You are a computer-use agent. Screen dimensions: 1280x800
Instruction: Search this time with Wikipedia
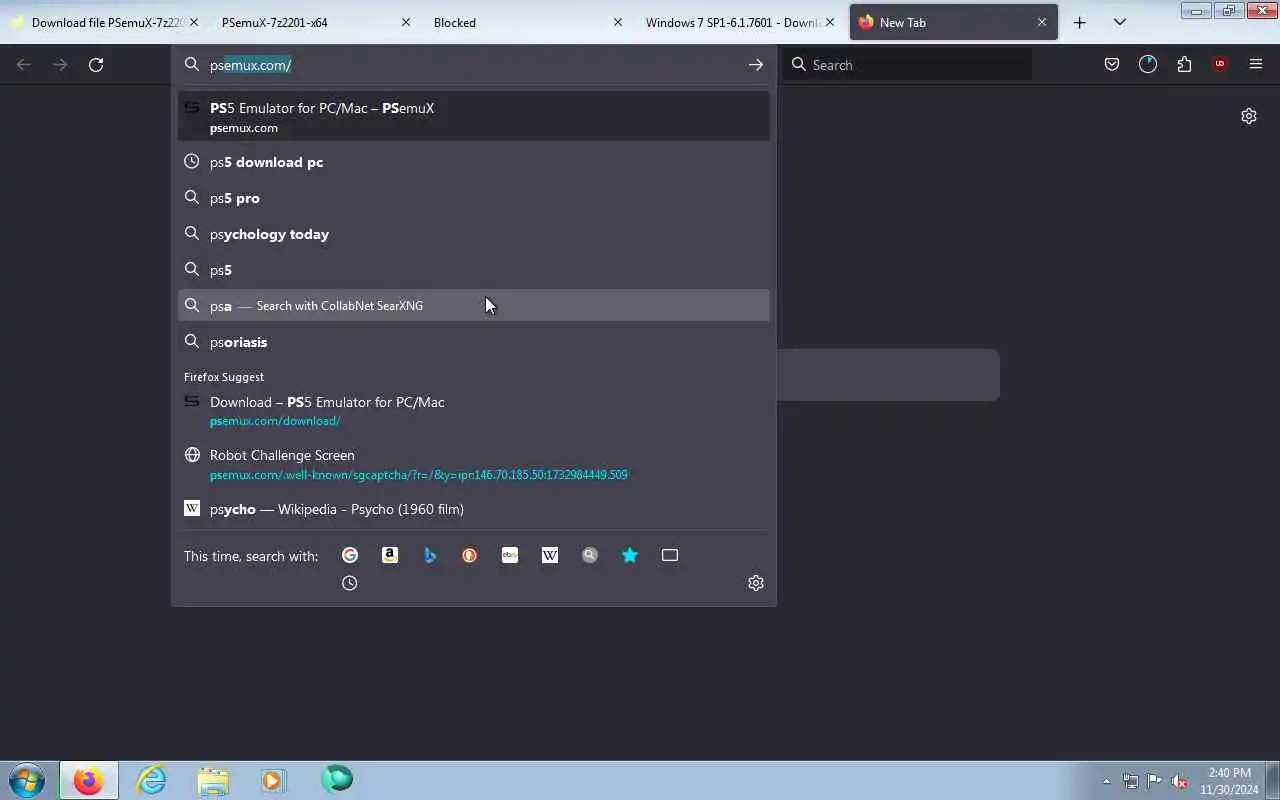(550, 555)
